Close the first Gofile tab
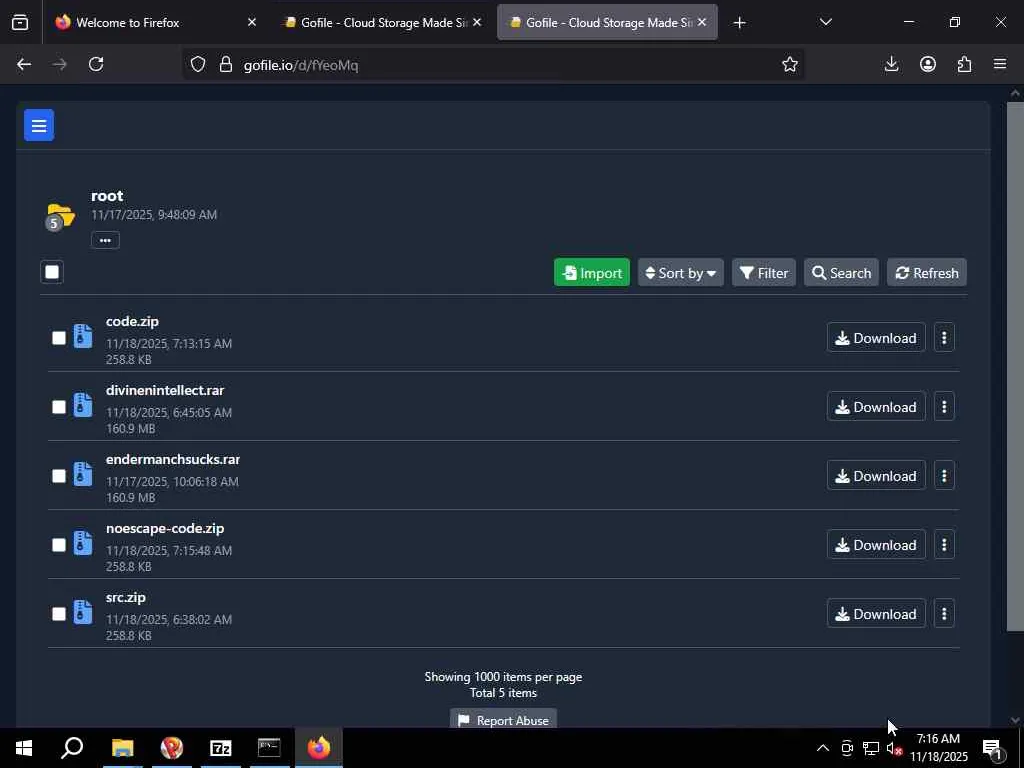Viewport: 1024px width, 768px height. tap(477, 22)
